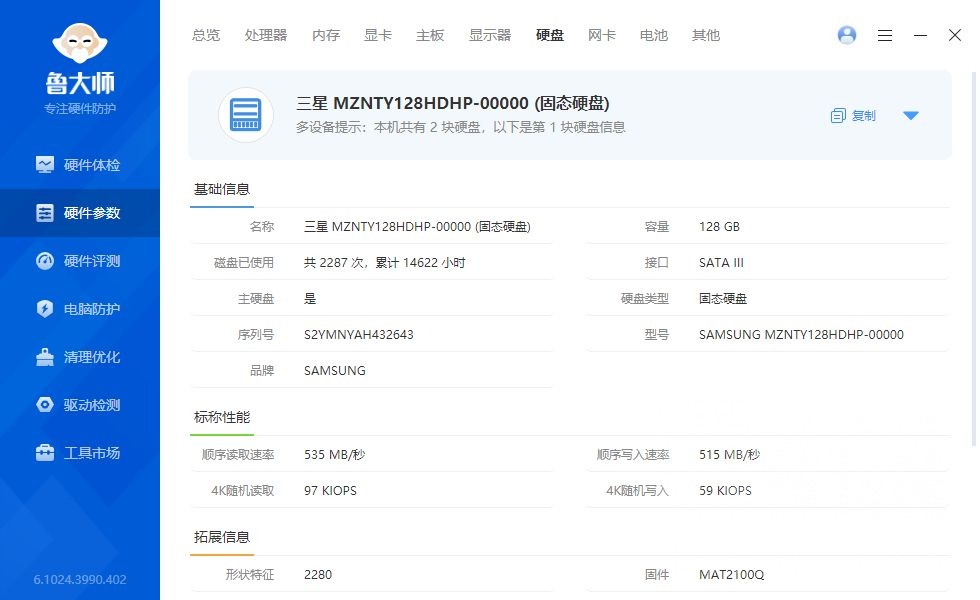This screenshot has height=600, width=980.
Task: Click the model value SAMSUNG MZNTY128HDHP-00000
Action: point(801,334)
